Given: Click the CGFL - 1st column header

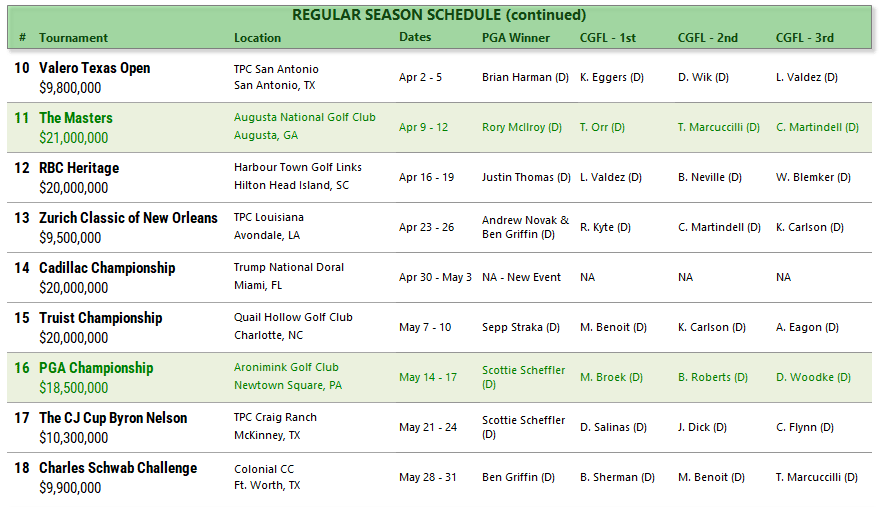Looking at the screenshot, I should 608,38.
